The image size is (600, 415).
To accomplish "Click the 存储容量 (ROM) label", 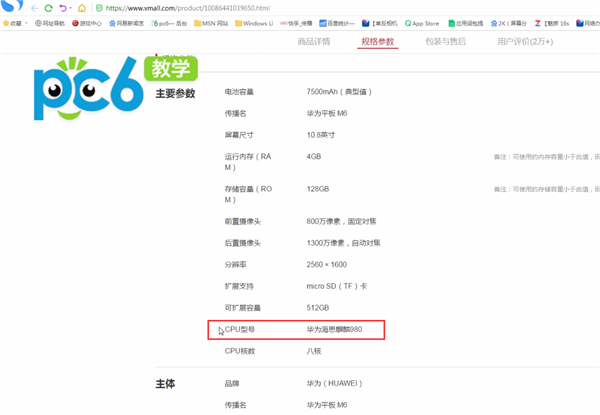I will 248,194.
